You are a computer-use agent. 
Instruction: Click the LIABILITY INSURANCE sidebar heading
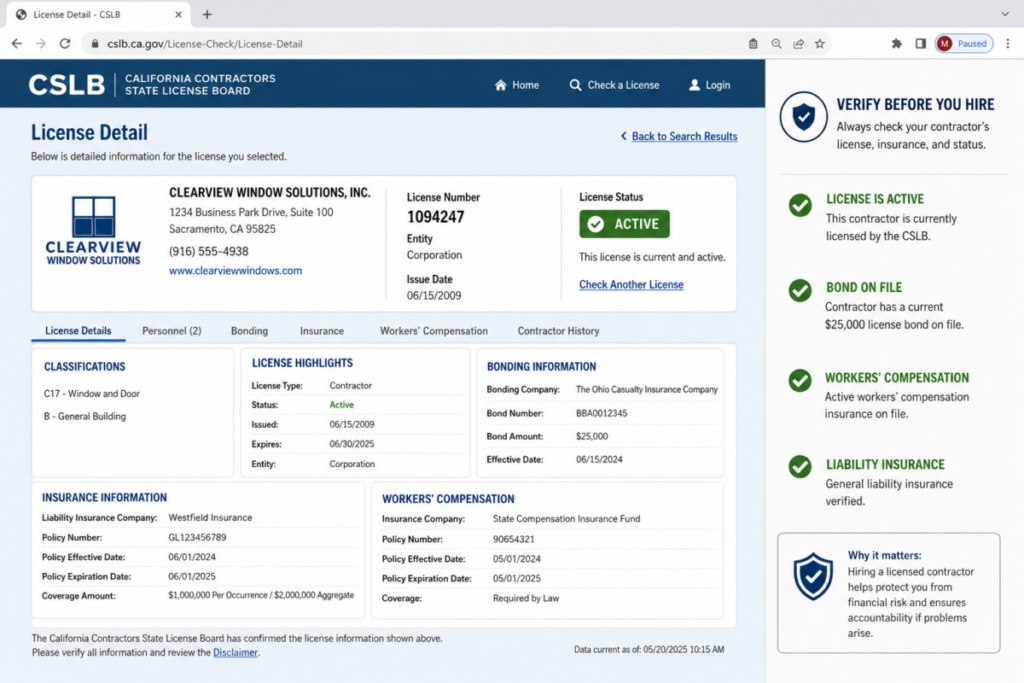click(x=885, y=464)
